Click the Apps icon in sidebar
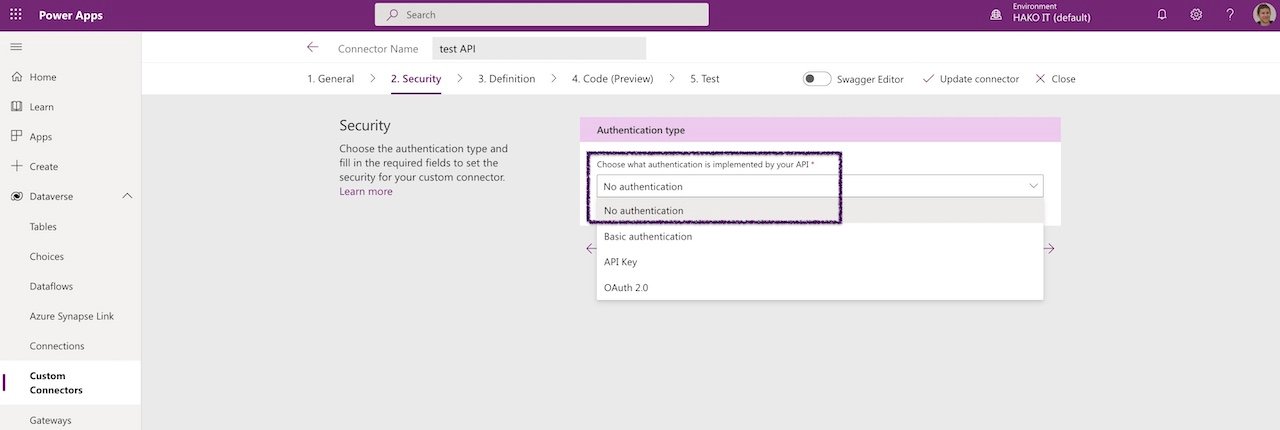Screen dimensions: 1280x430 [16, 136]
